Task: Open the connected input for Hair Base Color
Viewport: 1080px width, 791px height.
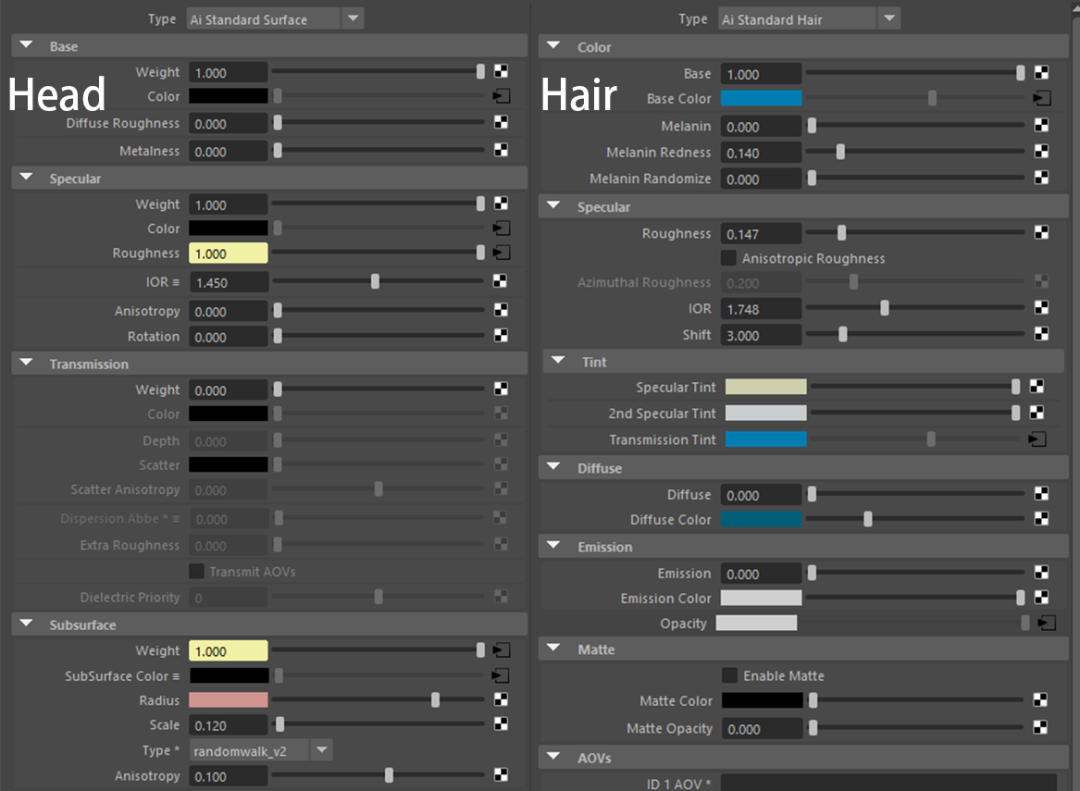Action: 1042,99
